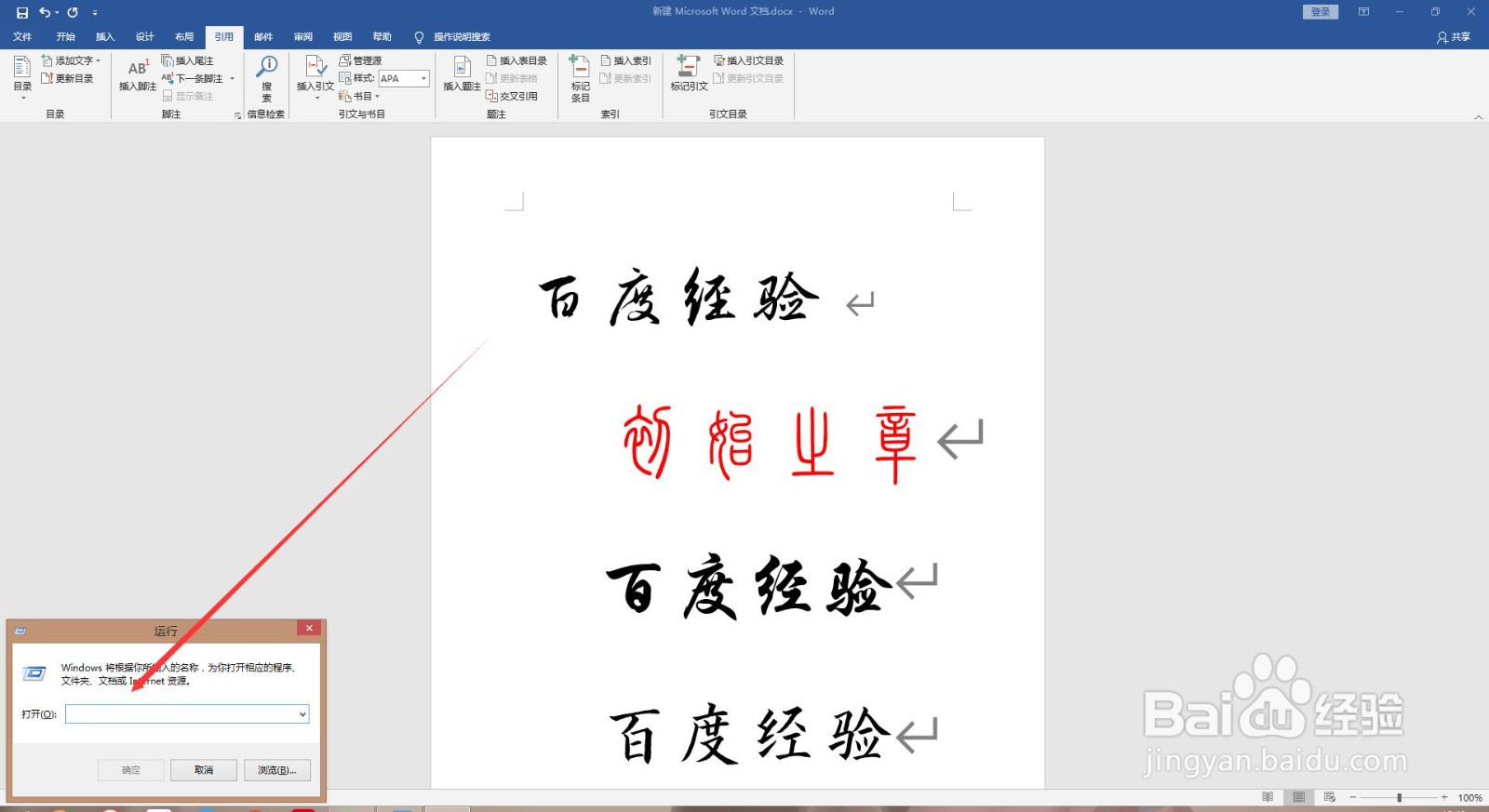Click 插入表目录 table of figures
The width and height of the screenshot is (1489, 812).
(x=516, y=60)
